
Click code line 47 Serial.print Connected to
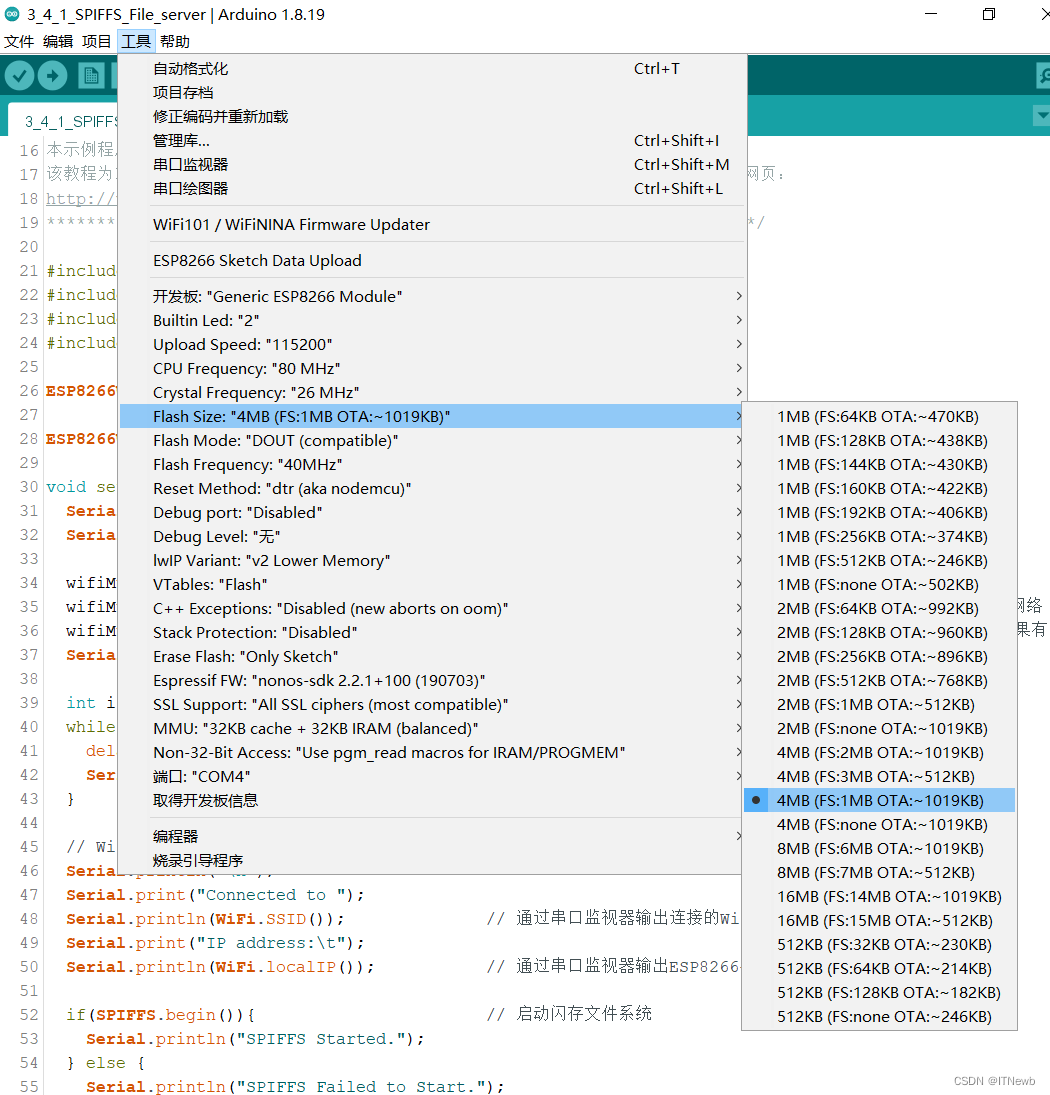(215, 895)
